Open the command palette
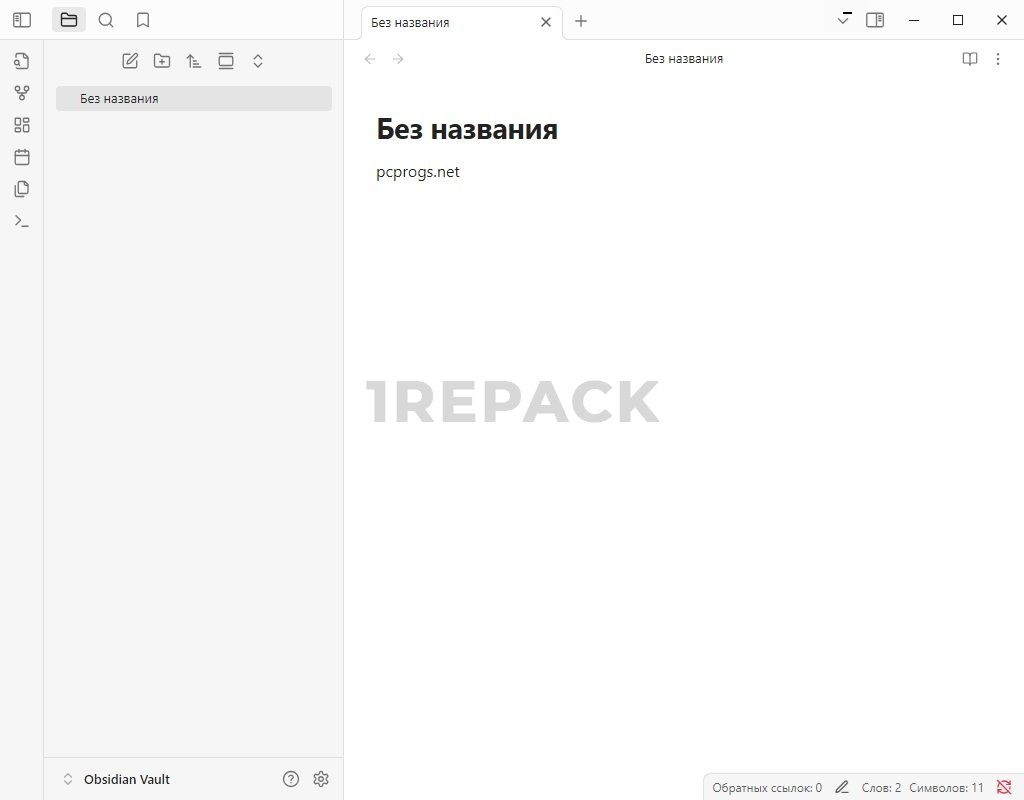 pyautogui.click(x=22, y=221)
